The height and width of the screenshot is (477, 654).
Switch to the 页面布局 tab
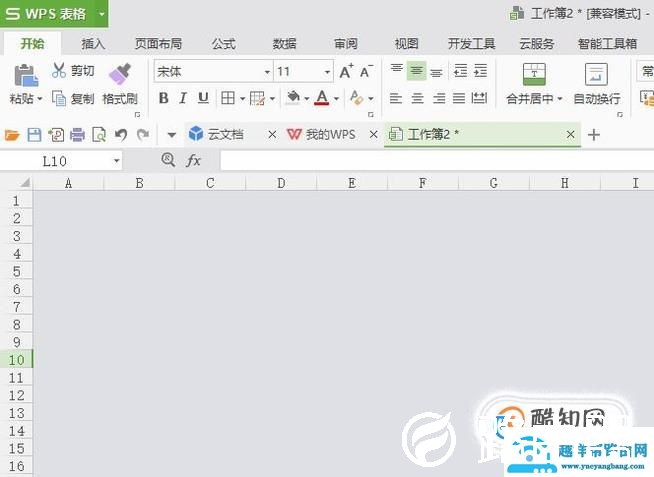158,44
